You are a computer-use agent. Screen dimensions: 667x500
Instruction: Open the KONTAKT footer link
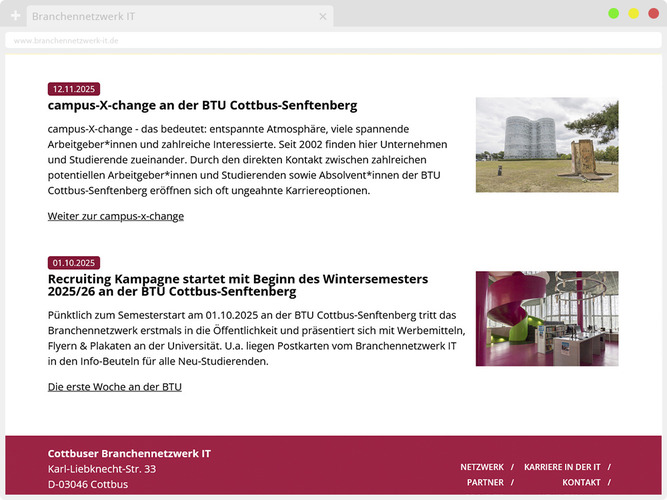581,482
